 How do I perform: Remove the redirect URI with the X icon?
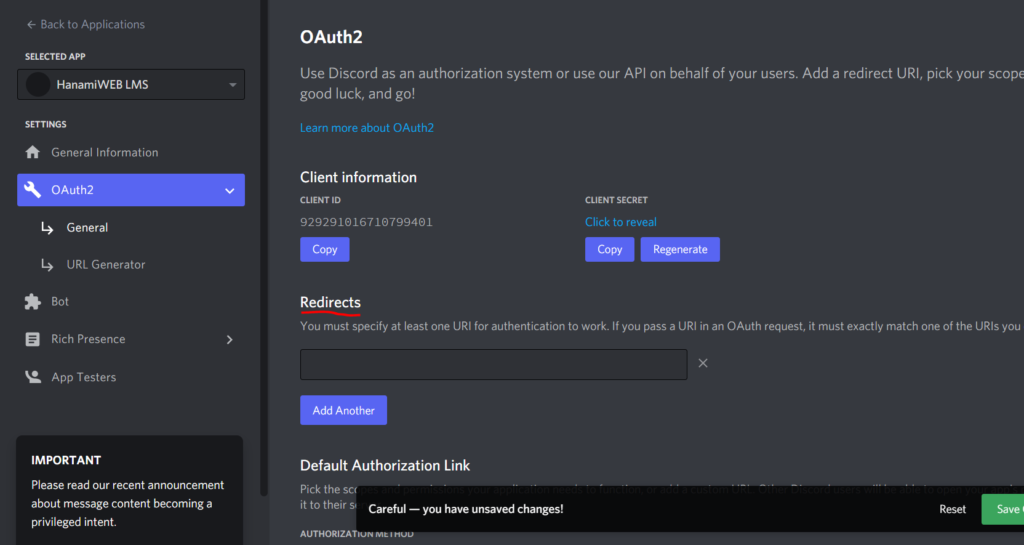(703, 363)
